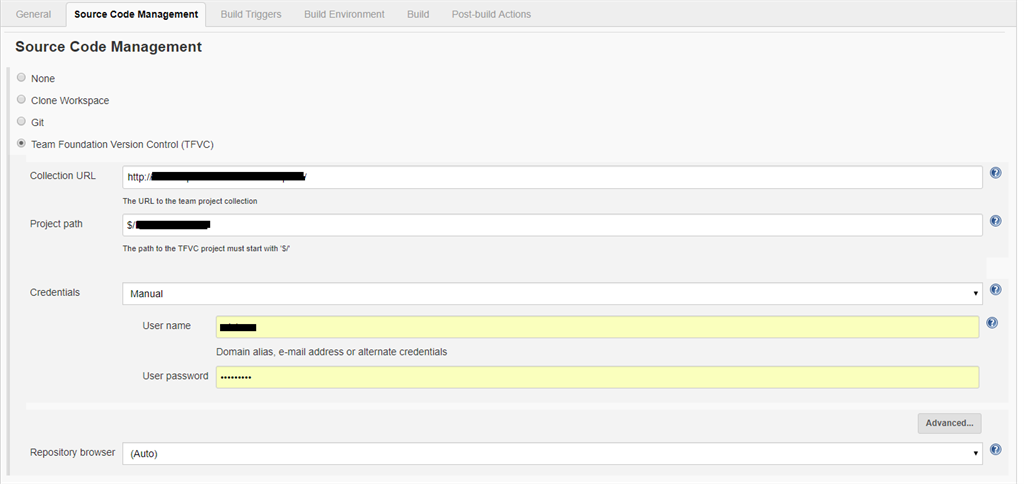1024x484 pixels.
Task: Switch to the Build tab
Action: (418, 14)
